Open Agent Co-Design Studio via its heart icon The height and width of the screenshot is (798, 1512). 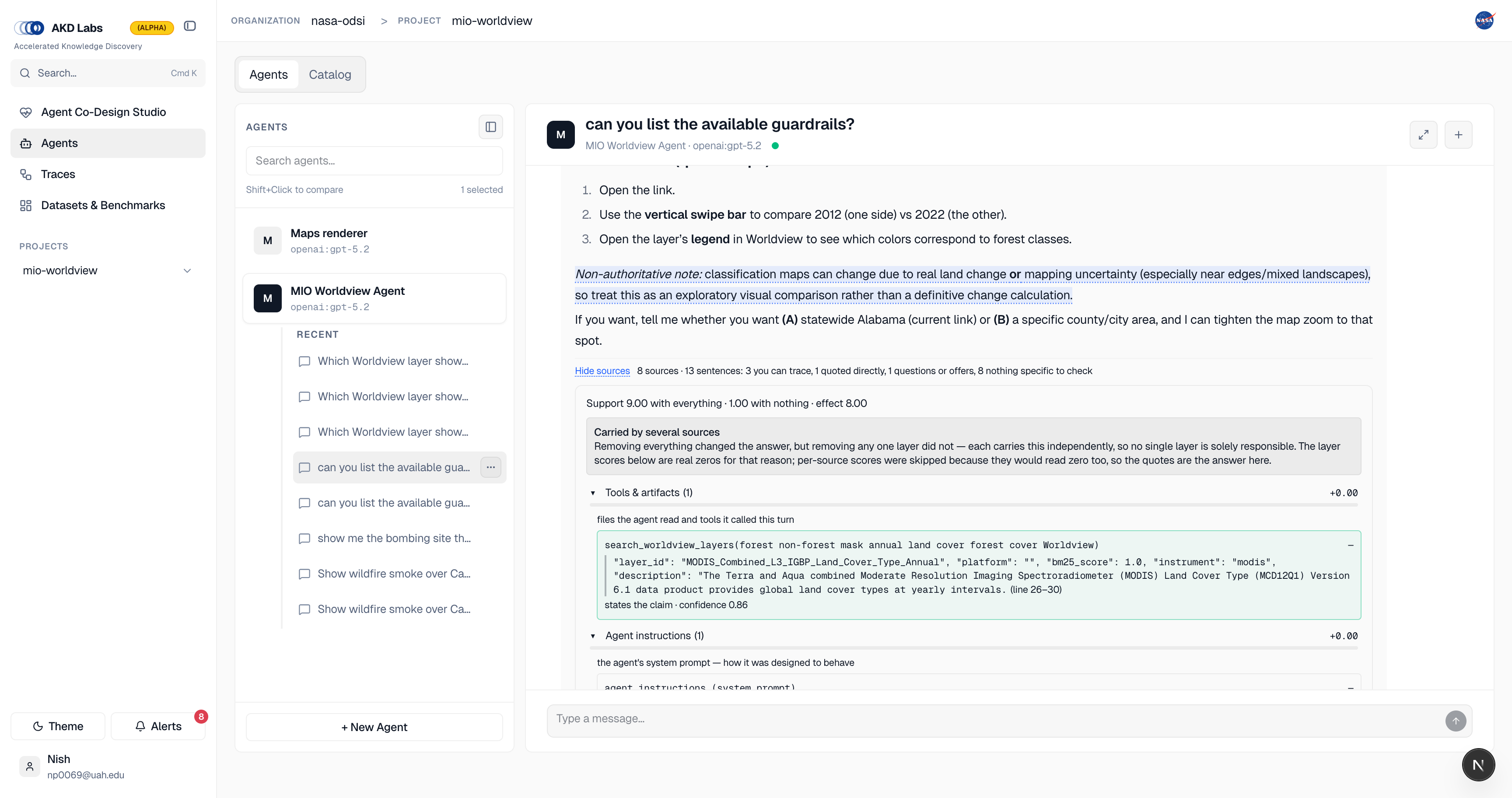[x=26, y=112]
